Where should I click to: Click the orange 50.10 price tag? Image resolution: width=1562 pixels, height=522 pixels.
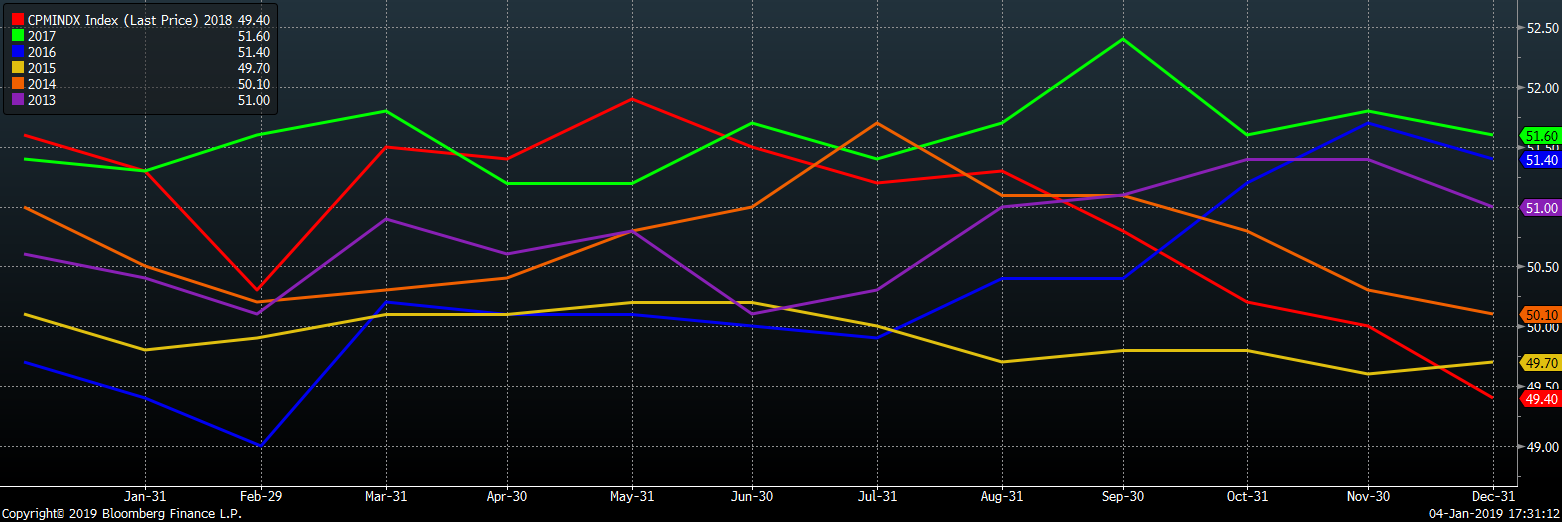click(1539, 315)
